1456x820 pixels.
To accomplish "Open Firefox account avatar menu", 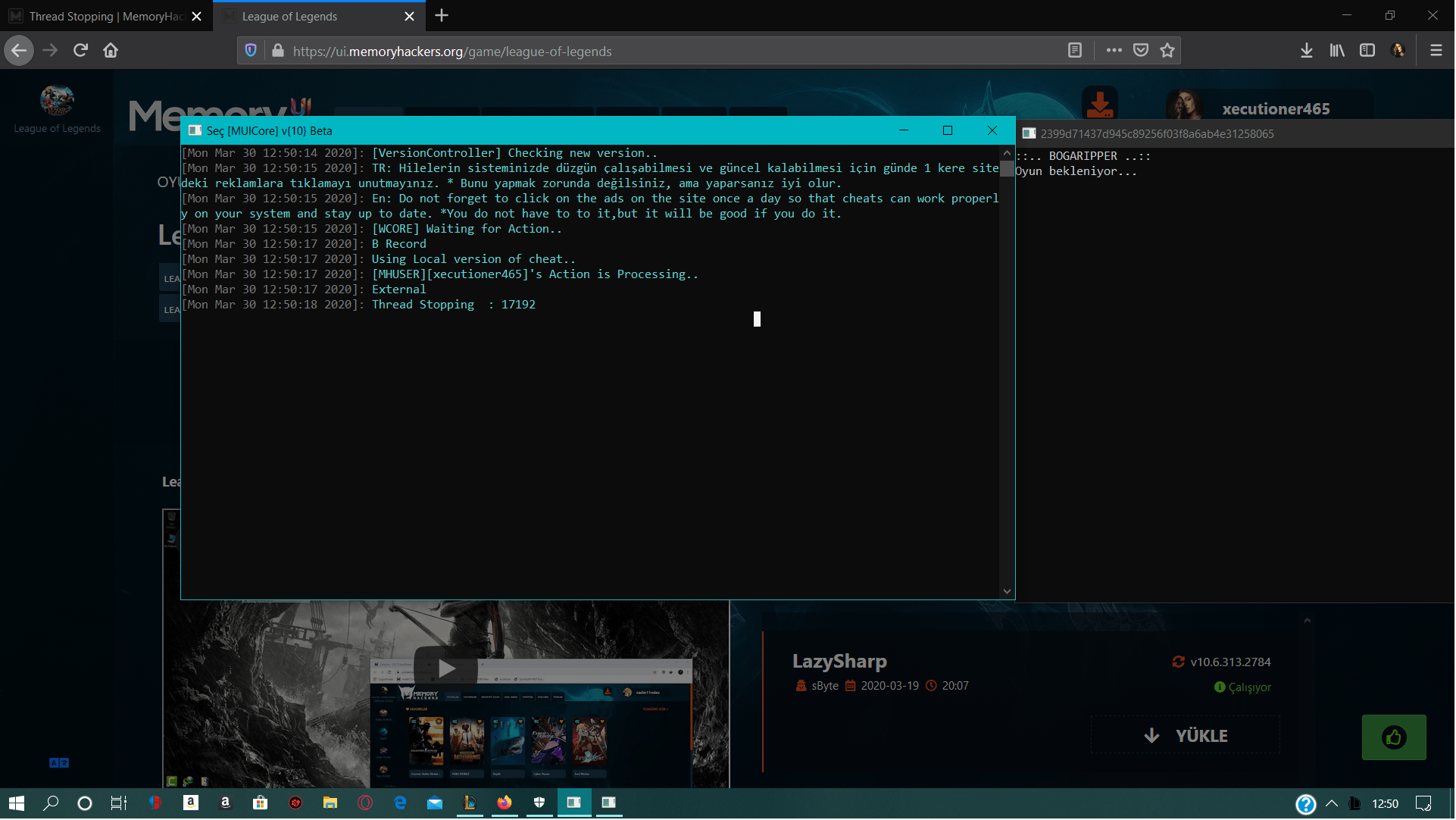I will 1398,51.
